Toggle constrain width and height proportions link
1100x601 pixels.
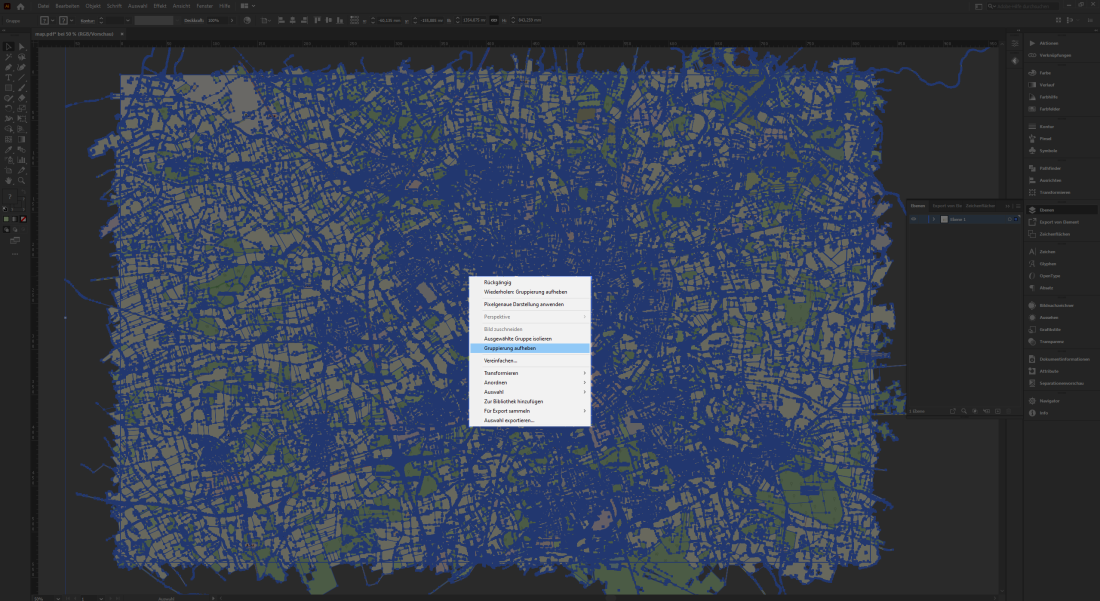point(494,20)
